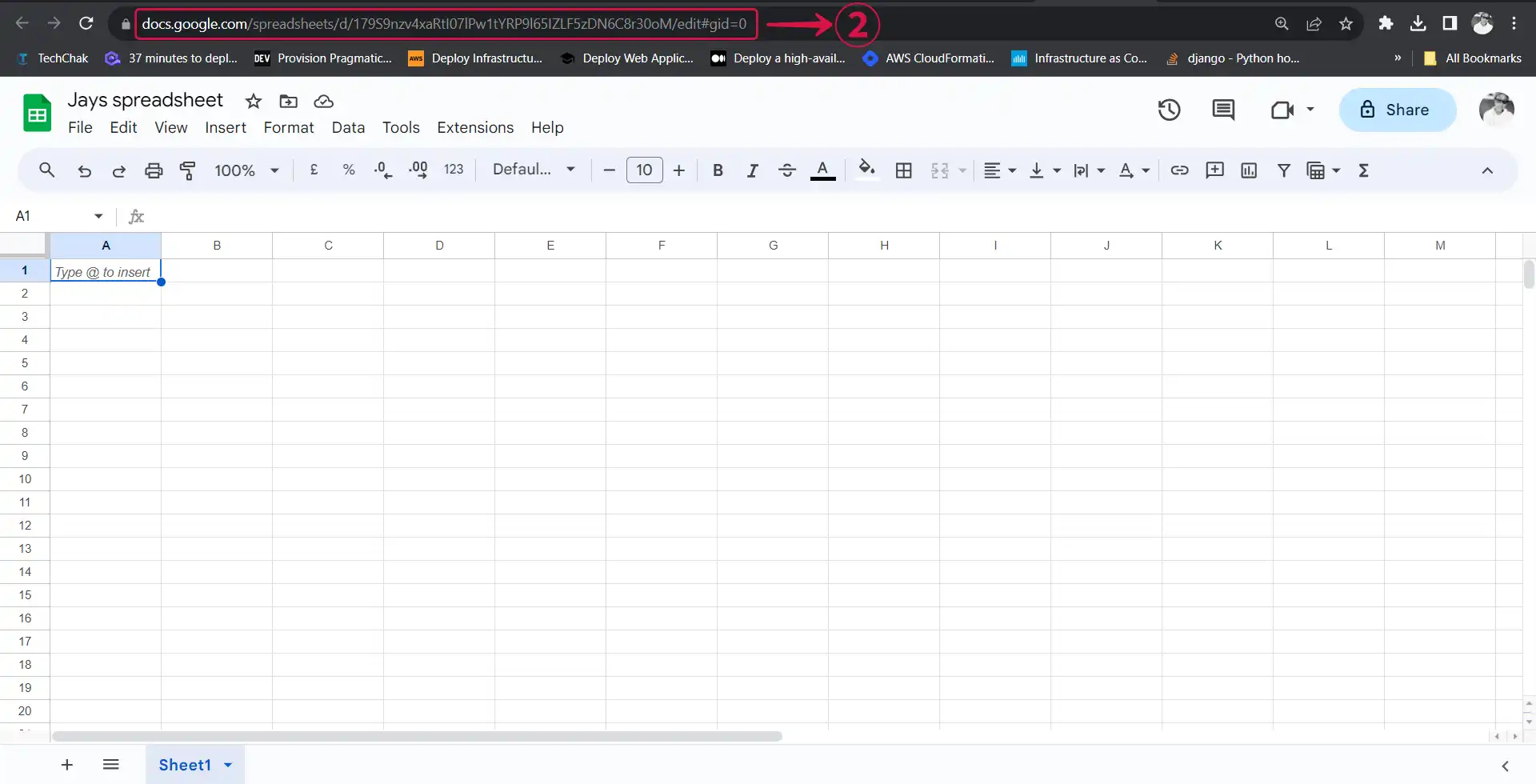Viewport: 1536px width, 784px height.
Task: Open horizontal align dropdown
Action: (1000, 170)
